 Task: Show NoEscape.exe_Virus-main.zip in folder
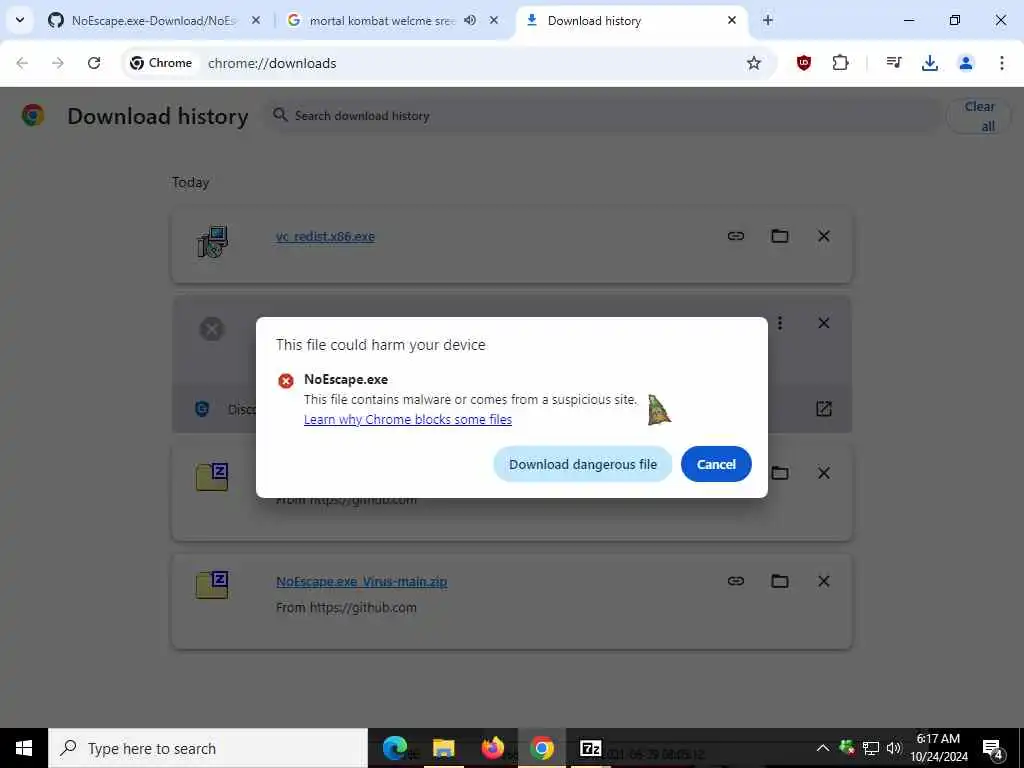pyautogui.click(x=780, y=581)
